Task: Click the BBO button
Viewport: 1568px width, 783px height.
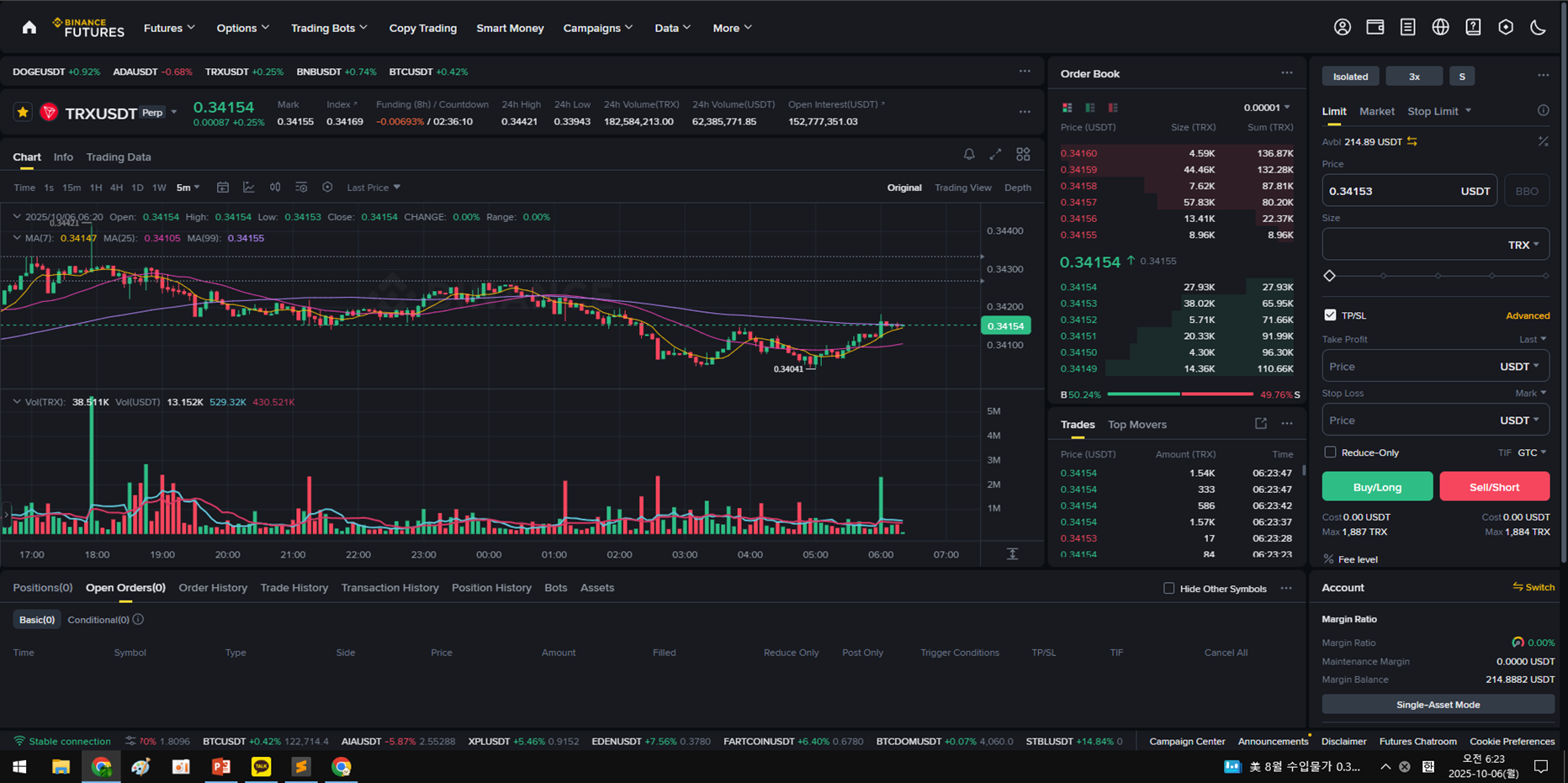Action: 1526,191
